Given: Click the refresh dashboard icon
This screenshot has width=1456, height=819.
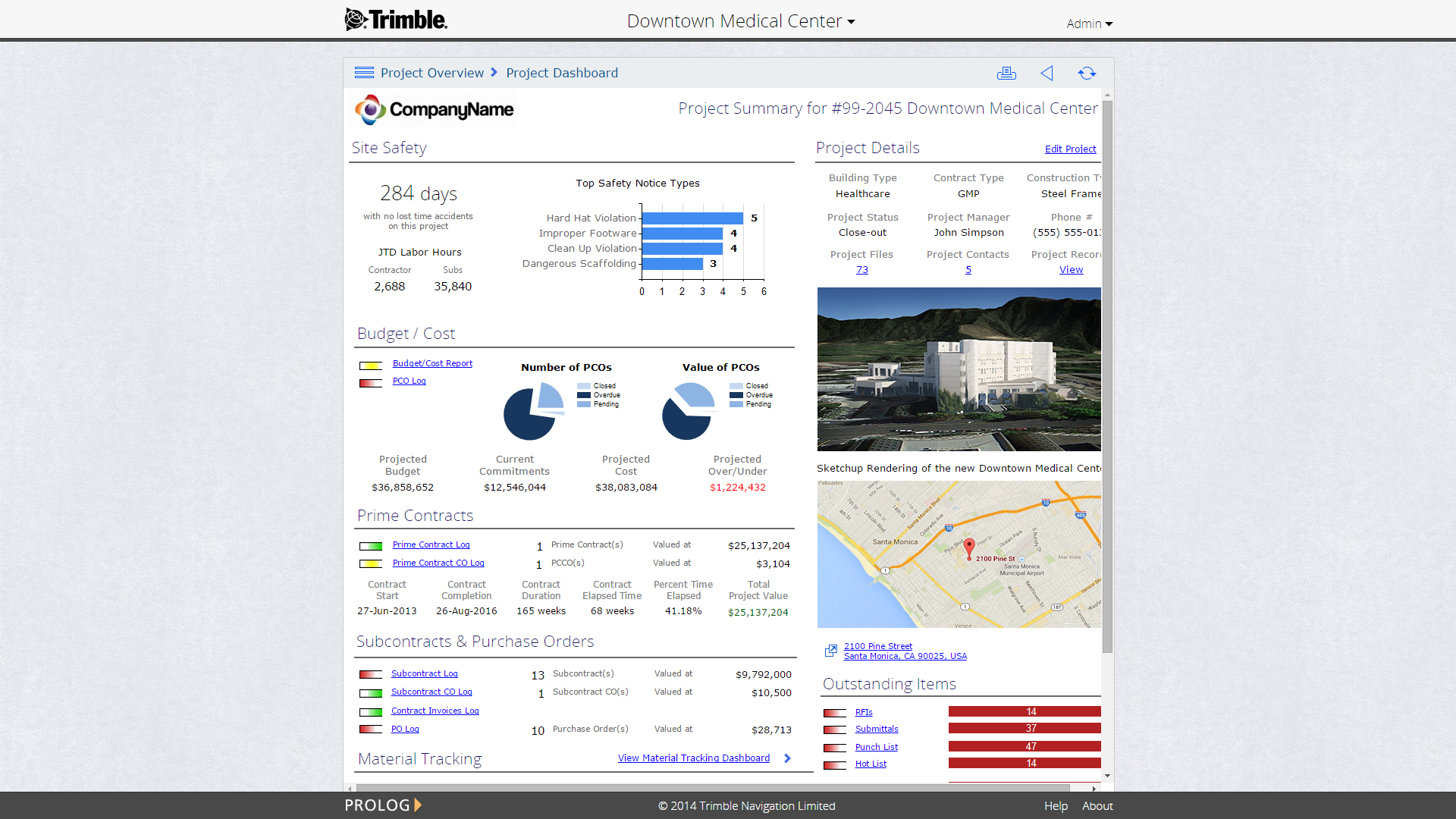Looking at the screenshot, I should coord(1087,73).
